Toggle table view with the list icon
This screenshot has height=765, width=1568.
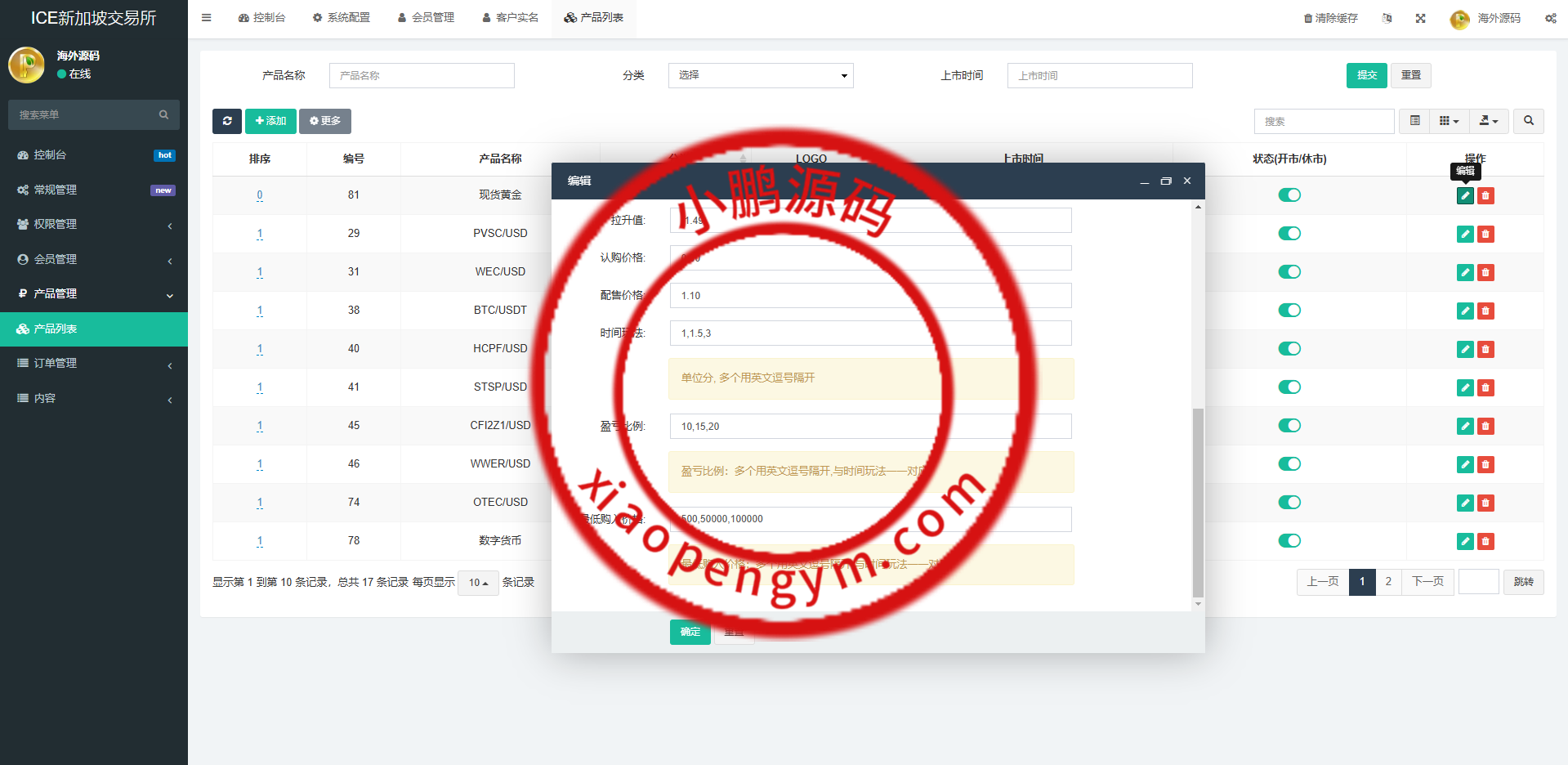click(x=1414, y=121)
